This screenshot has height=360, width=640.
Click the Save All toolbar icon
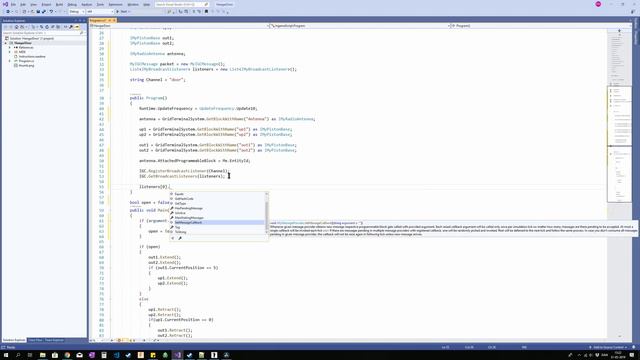click(44, 11)
